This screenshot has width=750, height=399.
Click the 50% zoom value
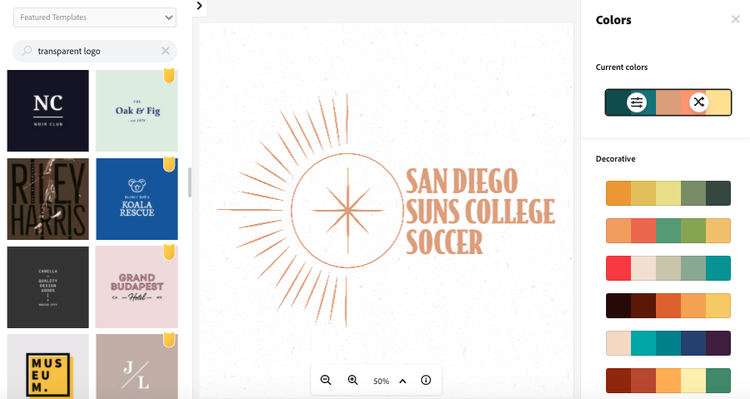click(381, 381)
